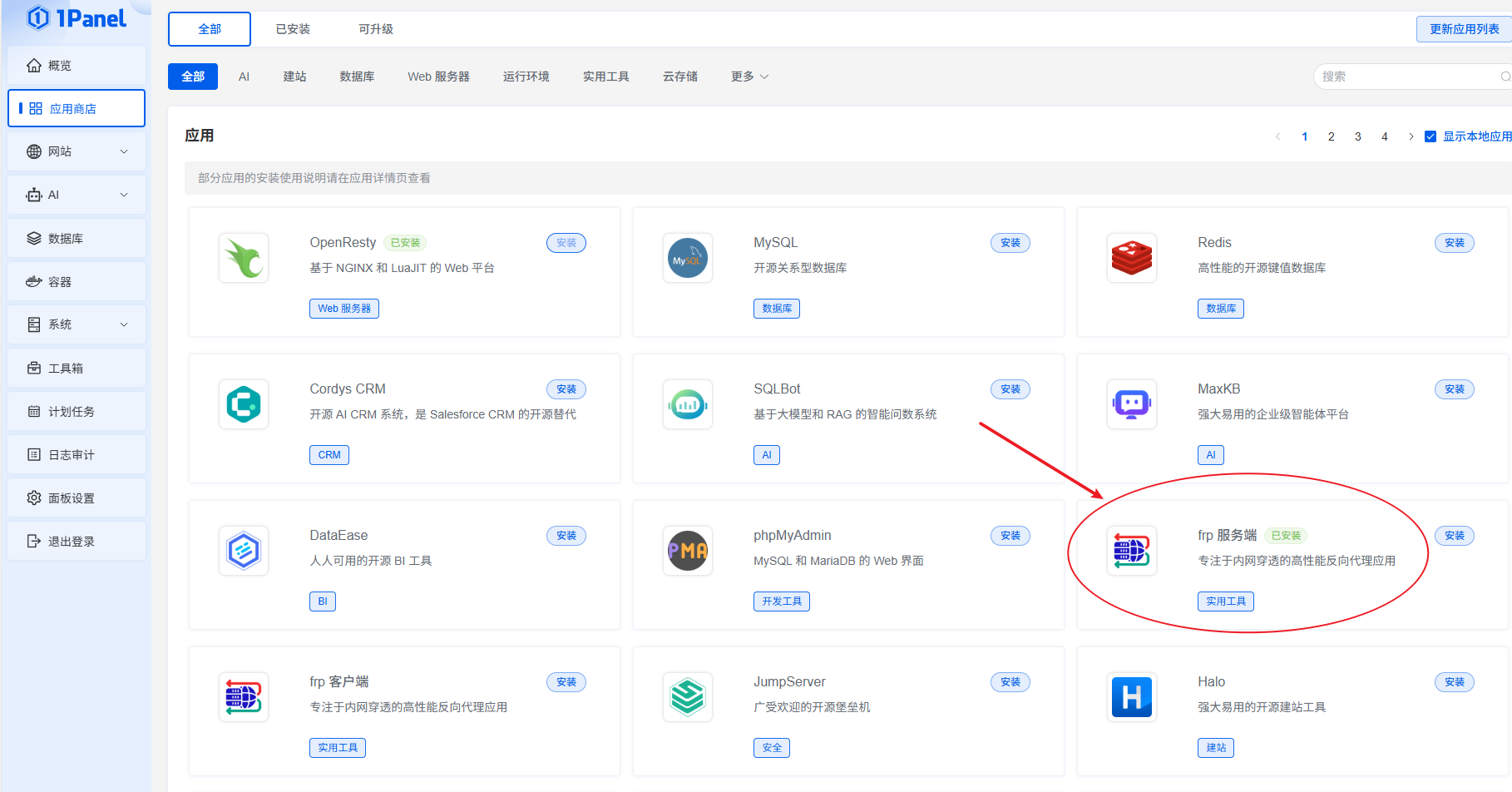
Task: Expand the 系统 sidebar menu
Action: (x=77, y=324)
